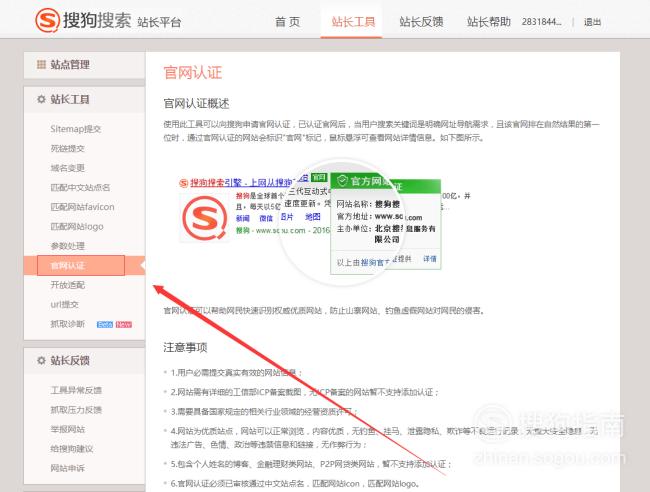Screen dimensions: 650x492
Task: Click the New badge next to 抓取诊断
Action: pos(124,325)
